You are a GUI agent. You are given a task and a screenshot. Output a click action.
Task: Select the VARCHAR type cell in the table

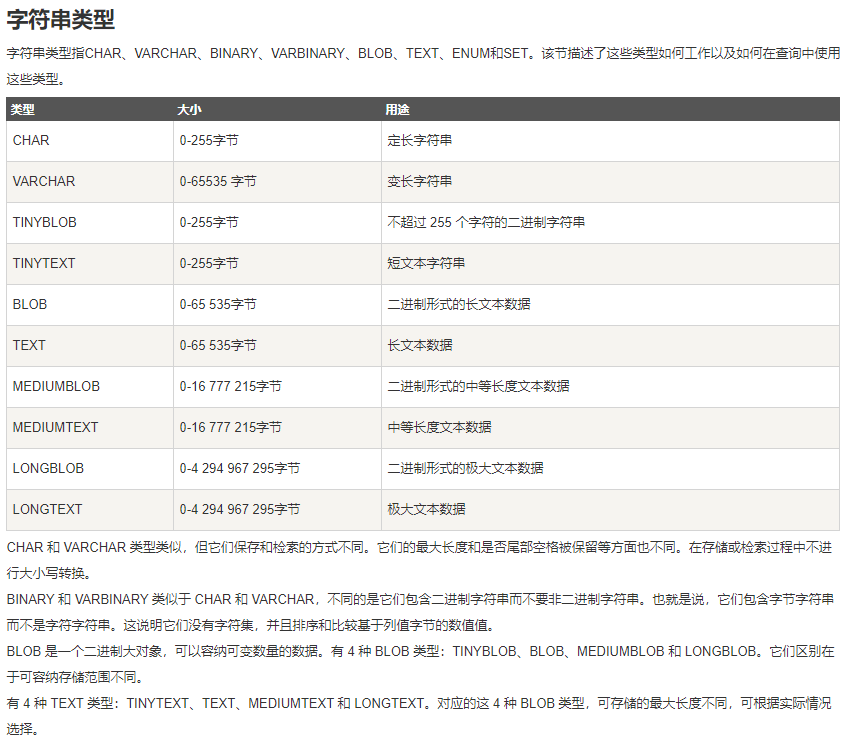click(44, 182)
